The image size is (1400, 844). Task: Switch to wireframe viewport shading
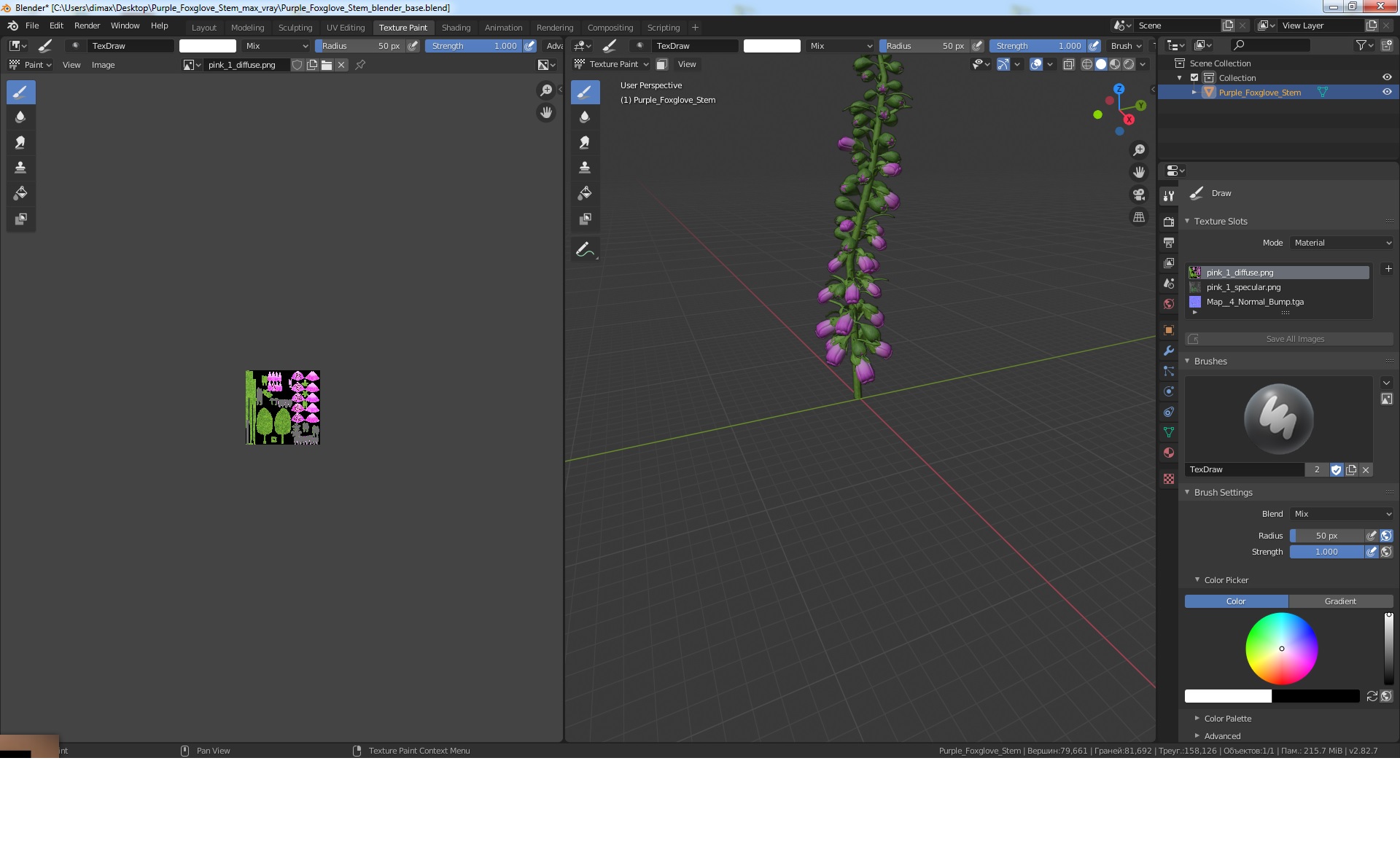click(1086, 64)
